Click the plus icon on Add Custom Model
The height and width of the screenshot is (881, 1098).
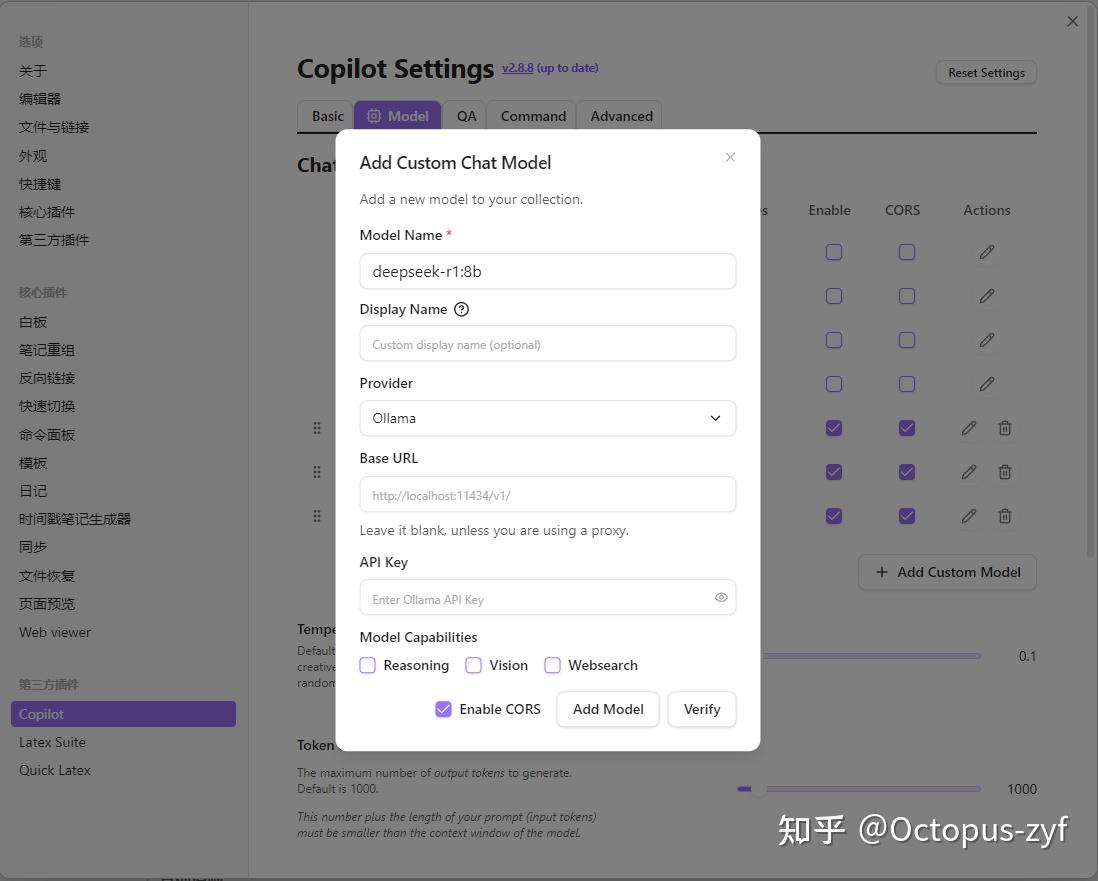point(881,572)
